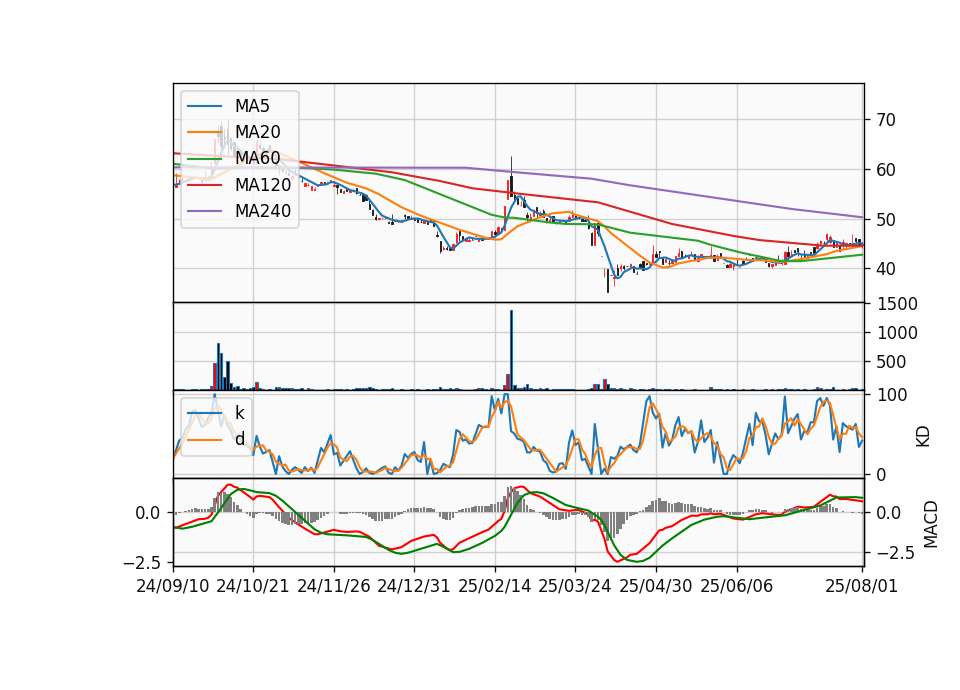The image size is (960, 690).
Task: Click the 24/10/21 date axis label
Action: (x=253, y=586)
